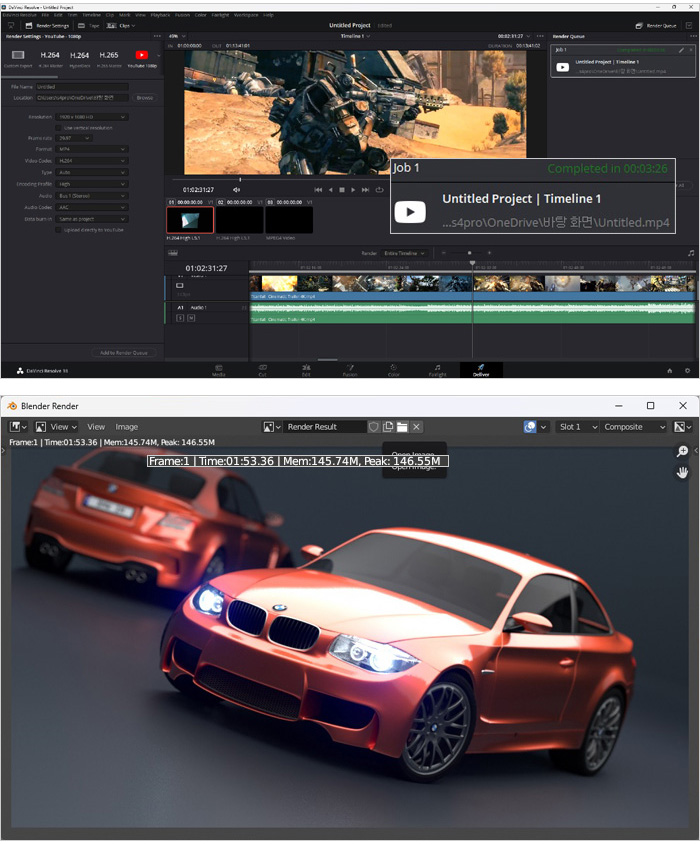The width and height of the screenshot is (700, 844).
Task: Click Add to Render Queue button
Action: (124, 353)
